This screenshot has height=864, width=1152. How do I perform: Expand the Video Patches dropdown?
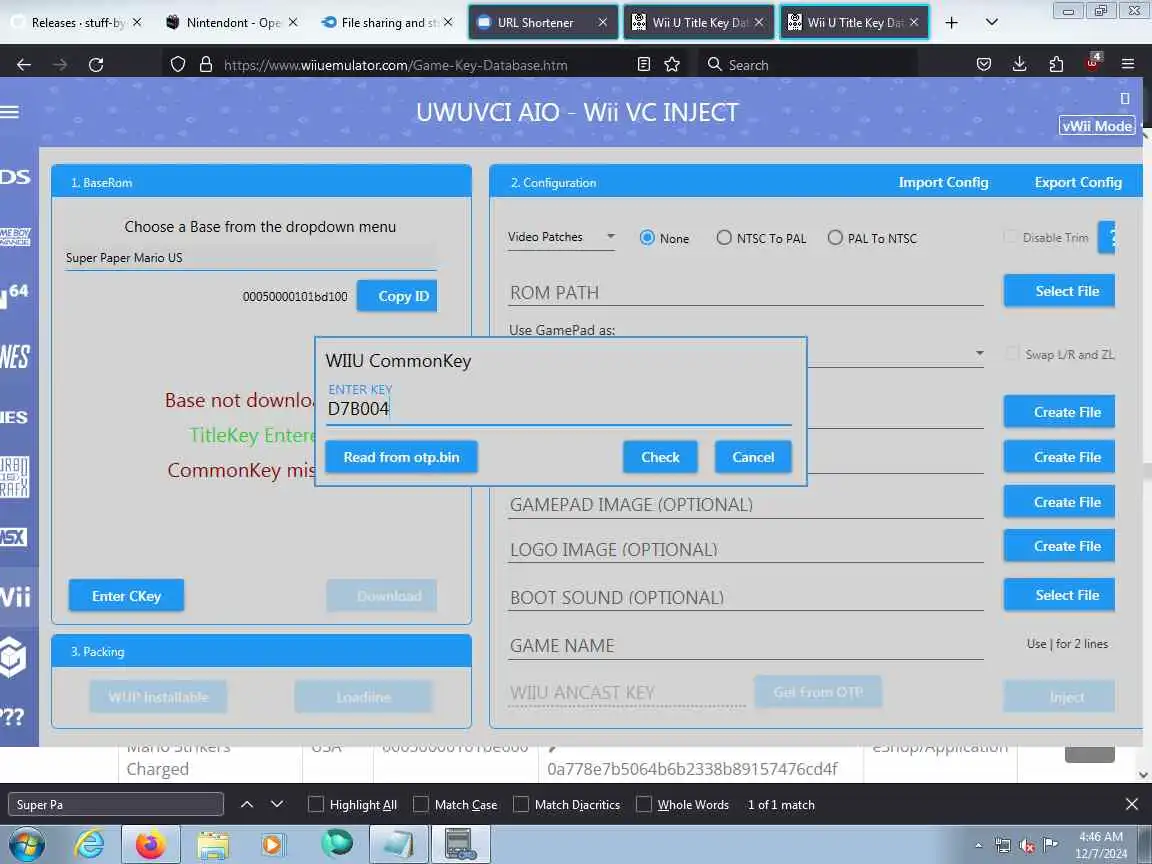click(561, 237)
